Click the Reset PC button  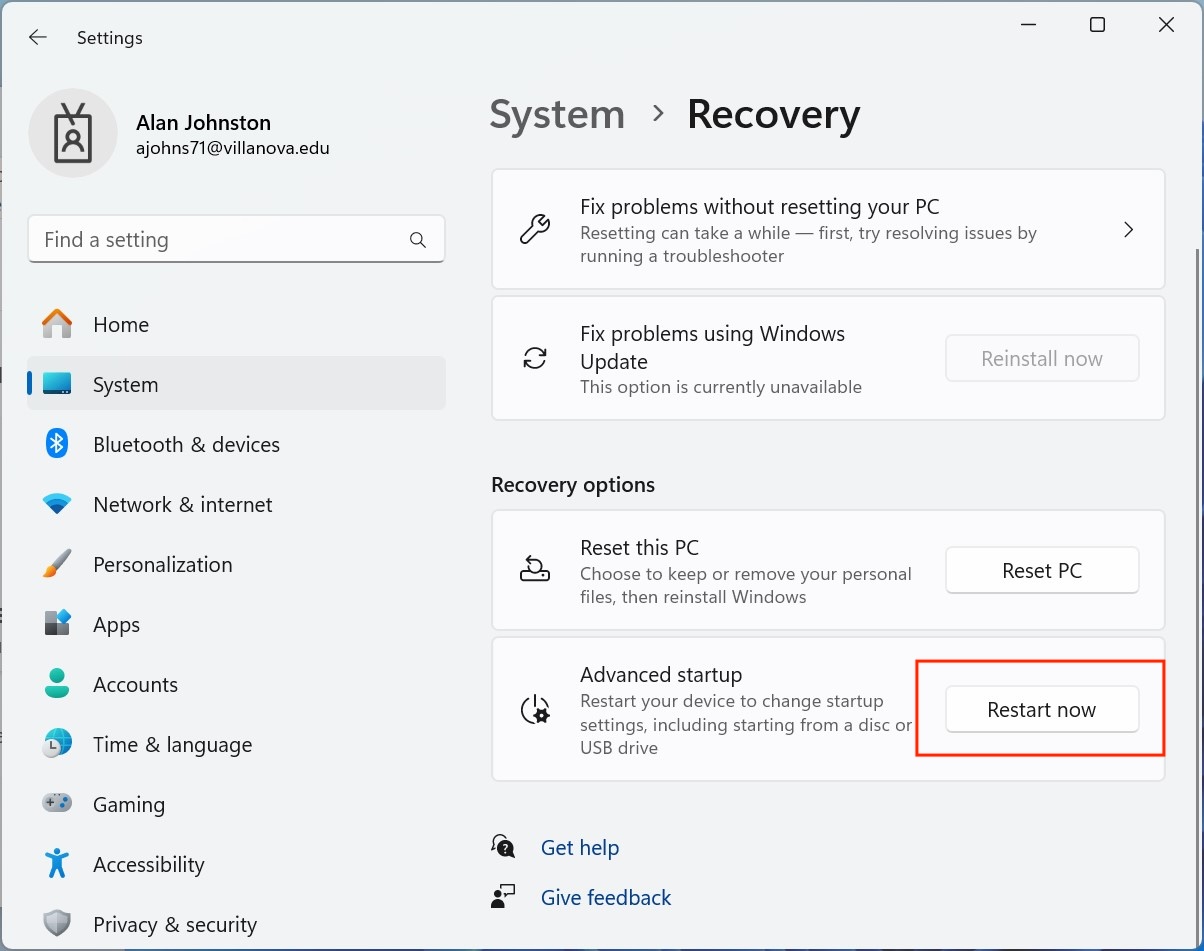pyautogui.click(x=1042, y=571)
